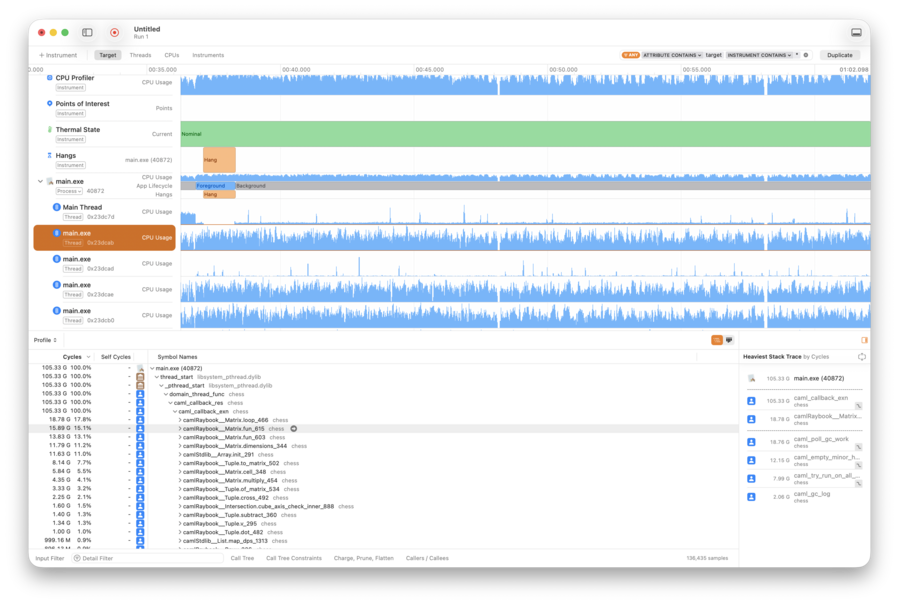Open the INSTRUMENT CONTAINS dropdown
Screen dimensions: 899x605
(757, 55)
